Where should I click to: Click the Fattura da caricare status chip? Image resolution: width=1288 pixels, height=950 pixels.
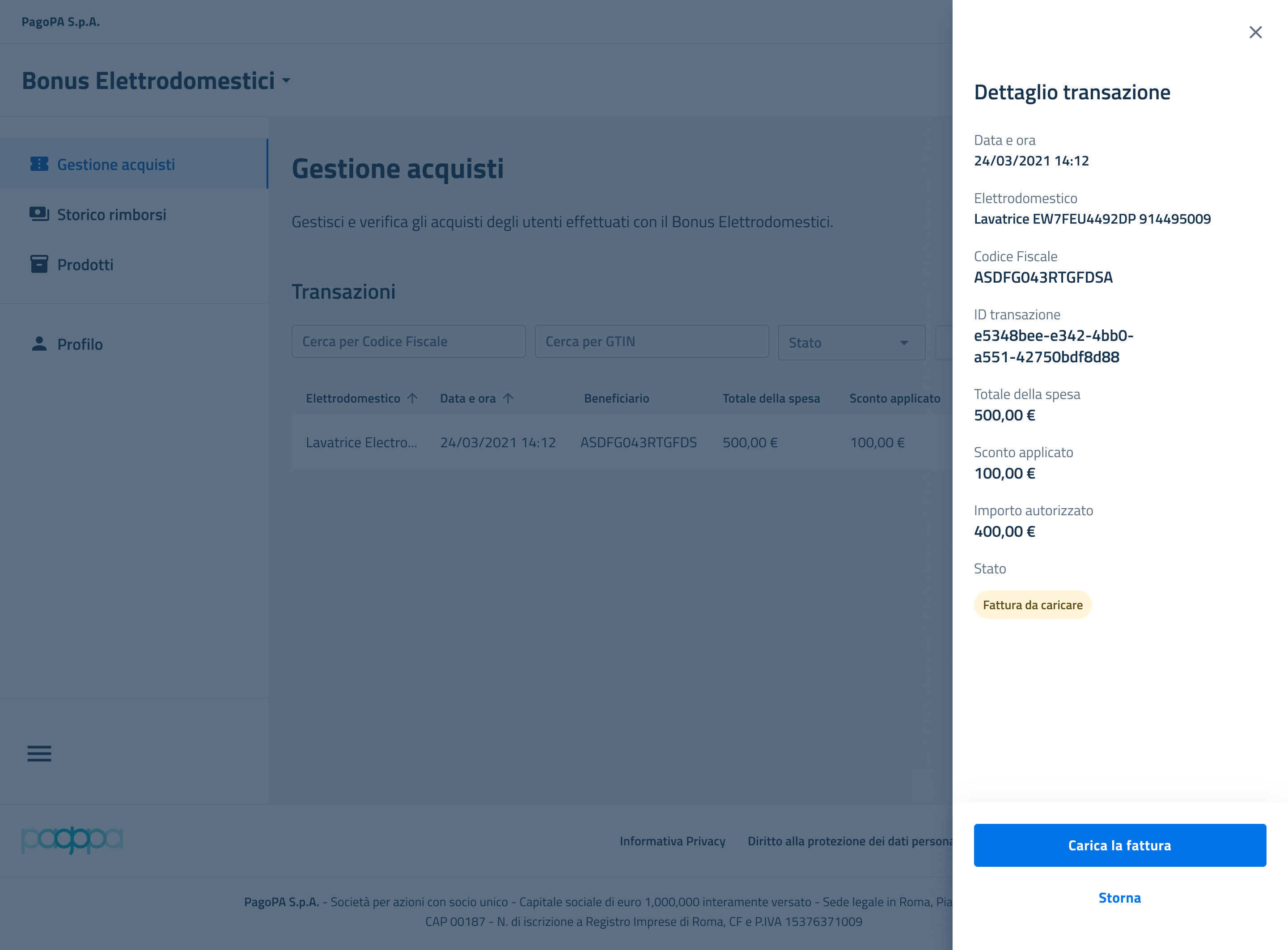(1032, 605)
